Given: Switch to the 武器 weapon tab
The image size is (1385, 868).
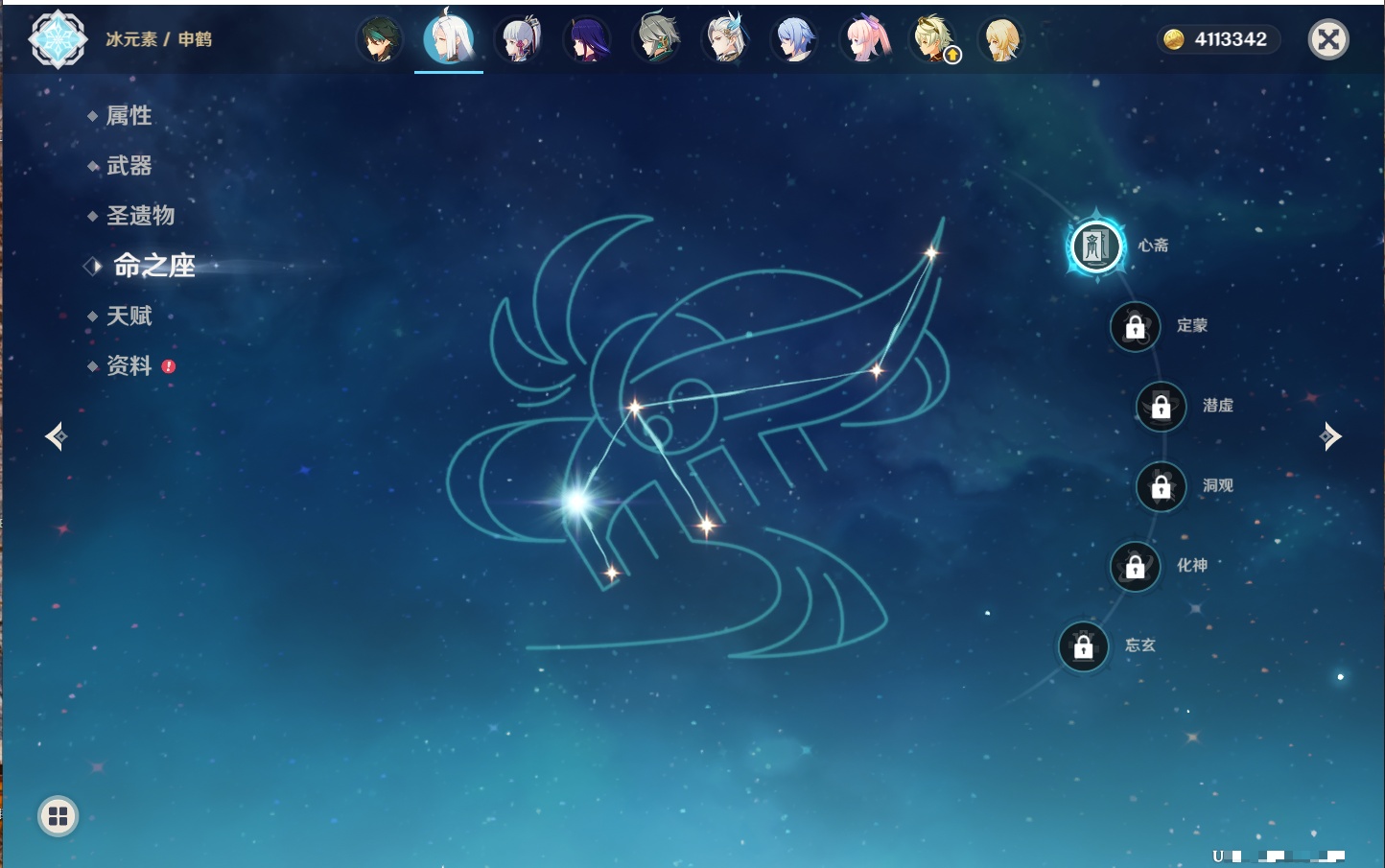Looking at the screenshot, I should click(129, 166).
